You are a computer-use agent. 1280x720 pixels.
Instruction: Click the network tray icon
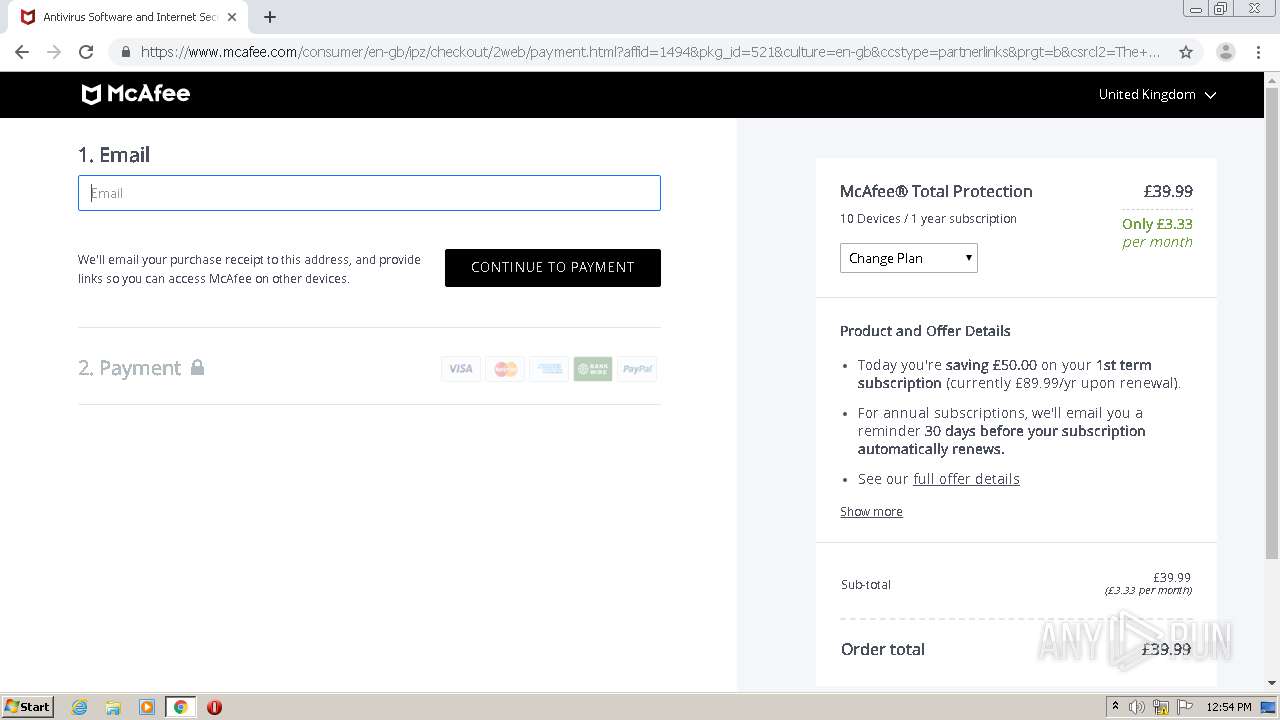1161,707
